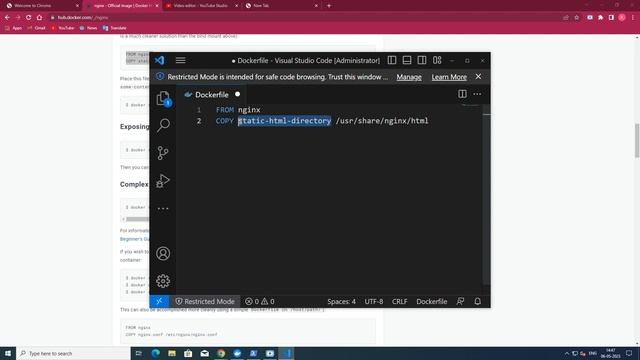Viewport: 640px width, 360px height.
Task: Go to Chrome home page
Action: pyautogui.click(x=40, y=18)
